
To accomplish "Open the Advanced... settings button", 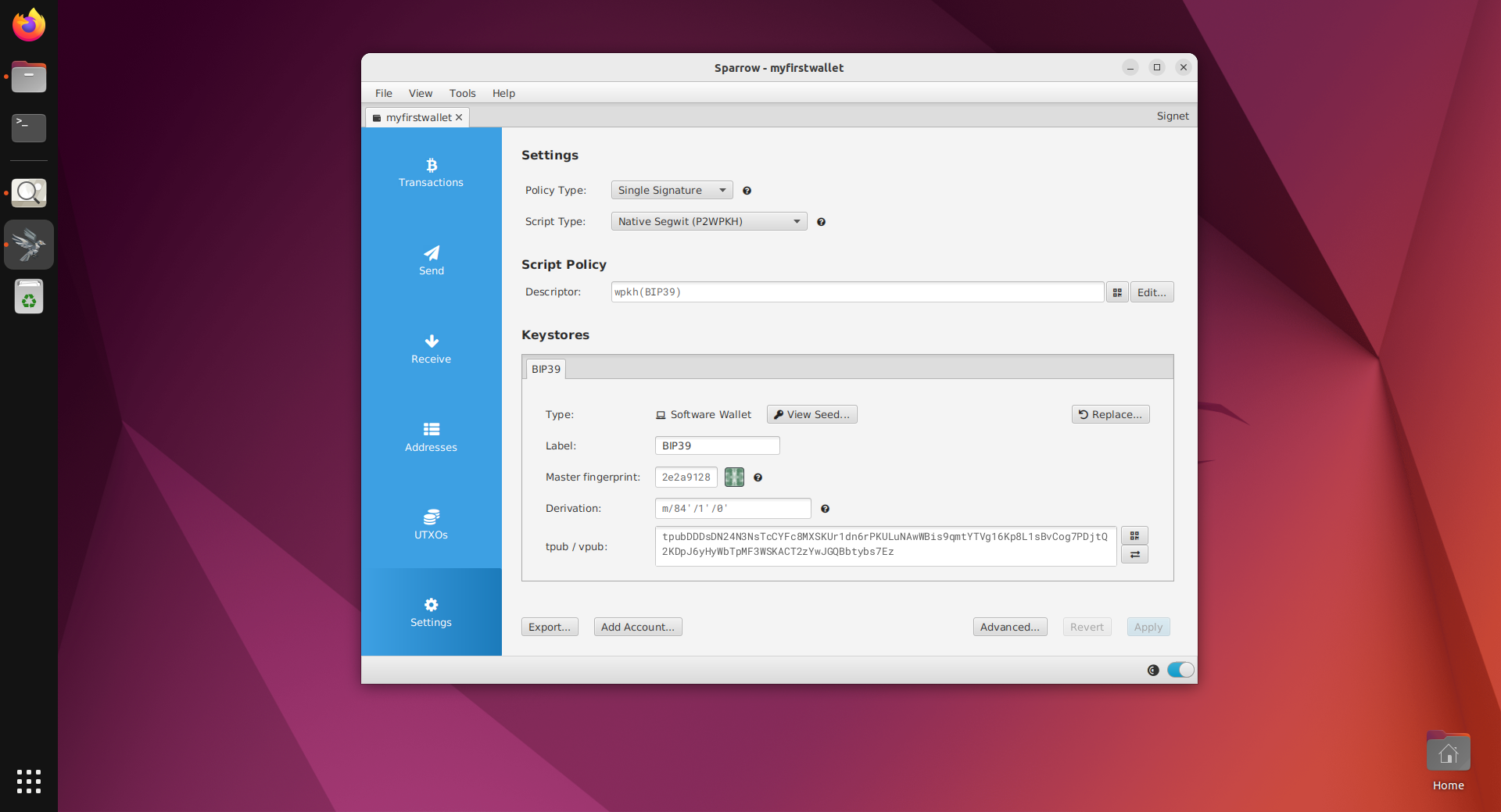I will click(x=1009, y=627).
